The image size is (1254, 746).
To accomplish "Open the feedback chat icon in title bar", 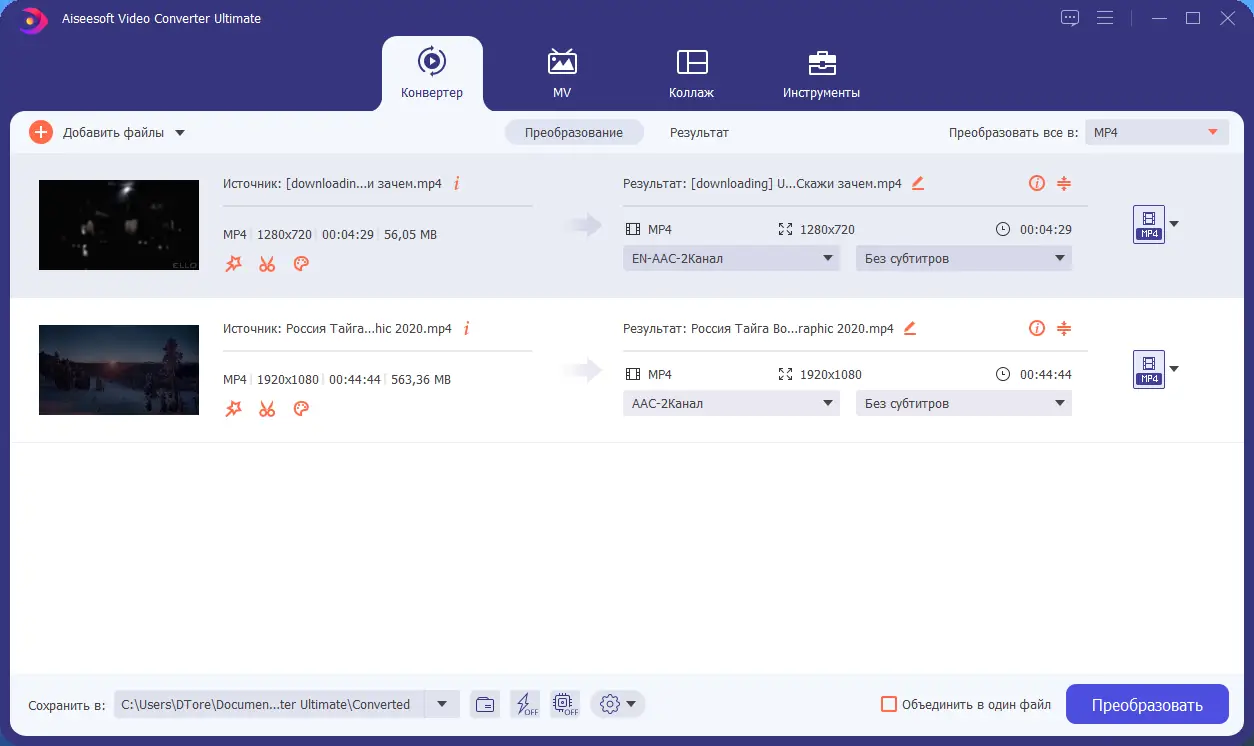I will 1070,18.
